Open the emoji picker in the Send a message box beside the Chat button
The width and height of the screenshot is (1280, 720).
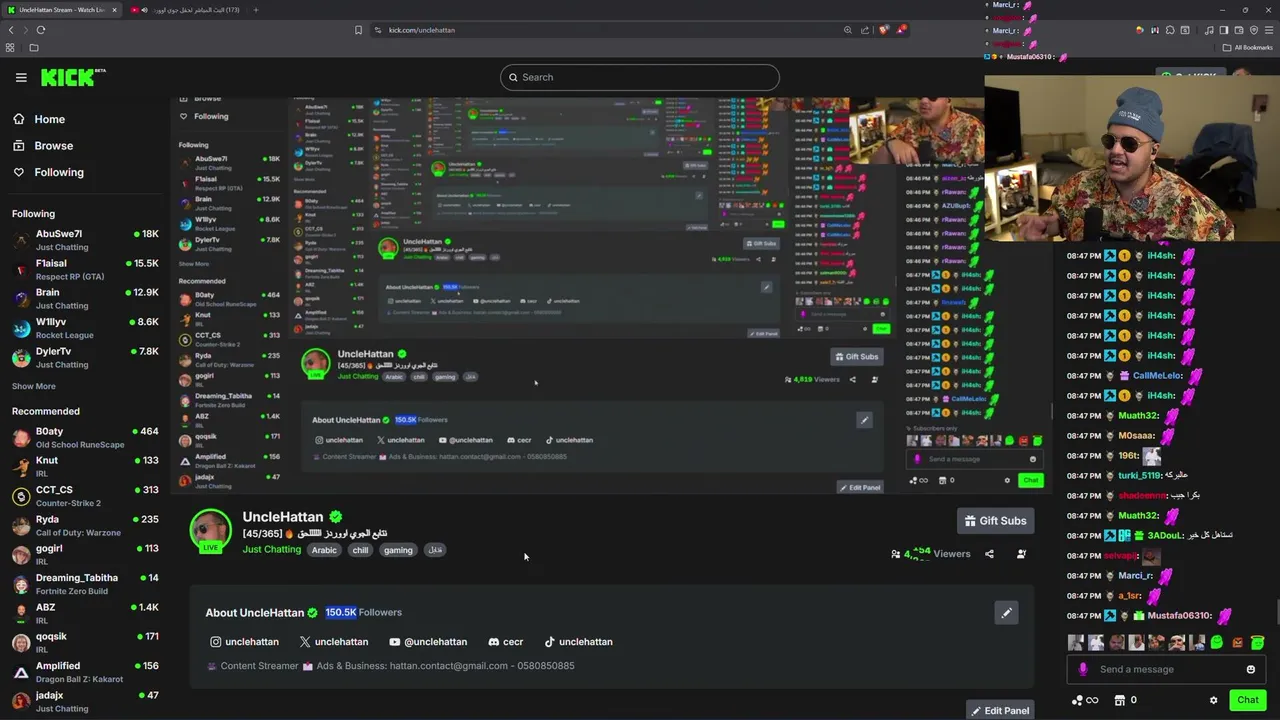pos(1250,670)
